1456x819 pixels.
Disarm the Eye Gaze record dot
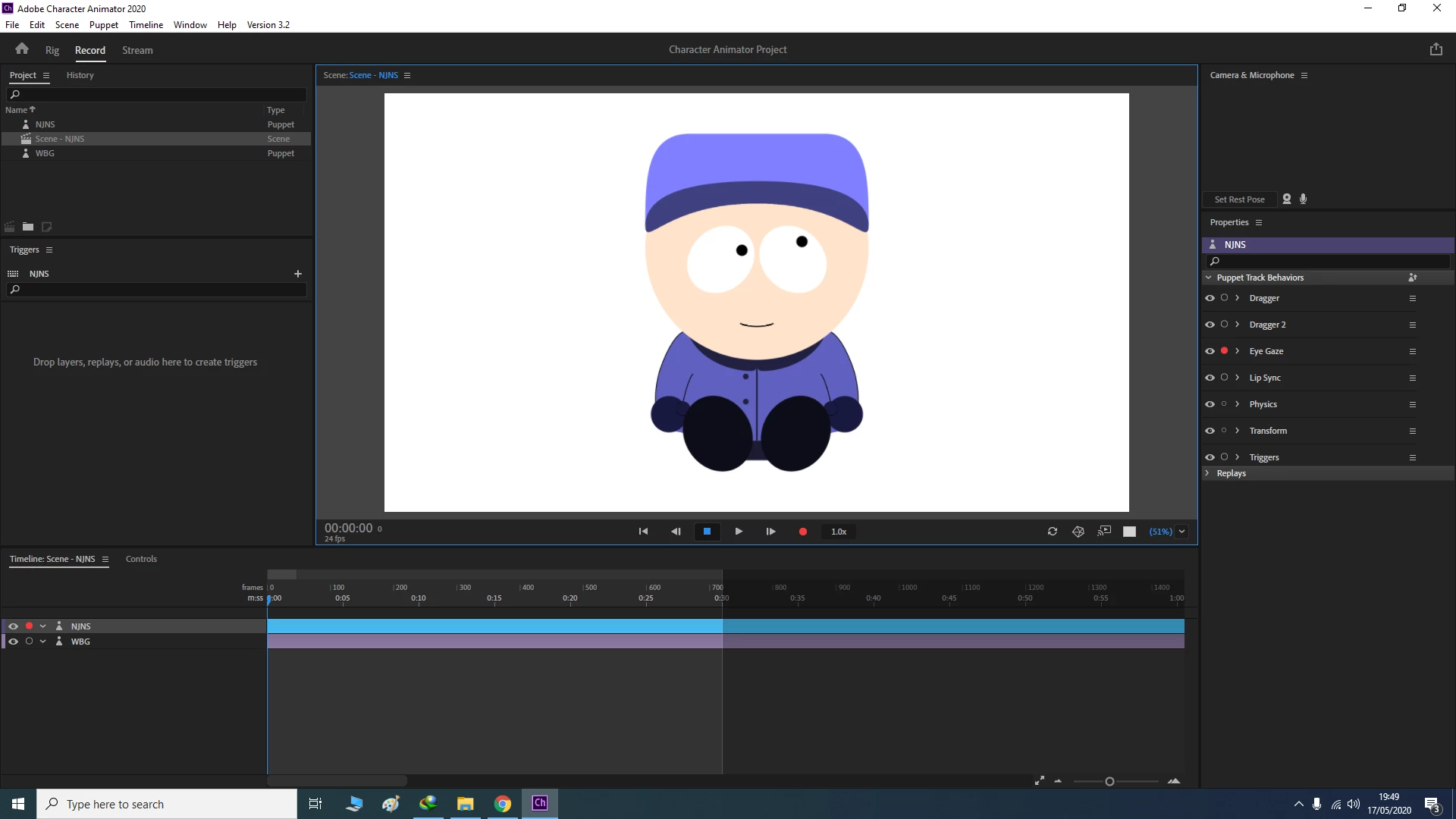pos(1224,351)
